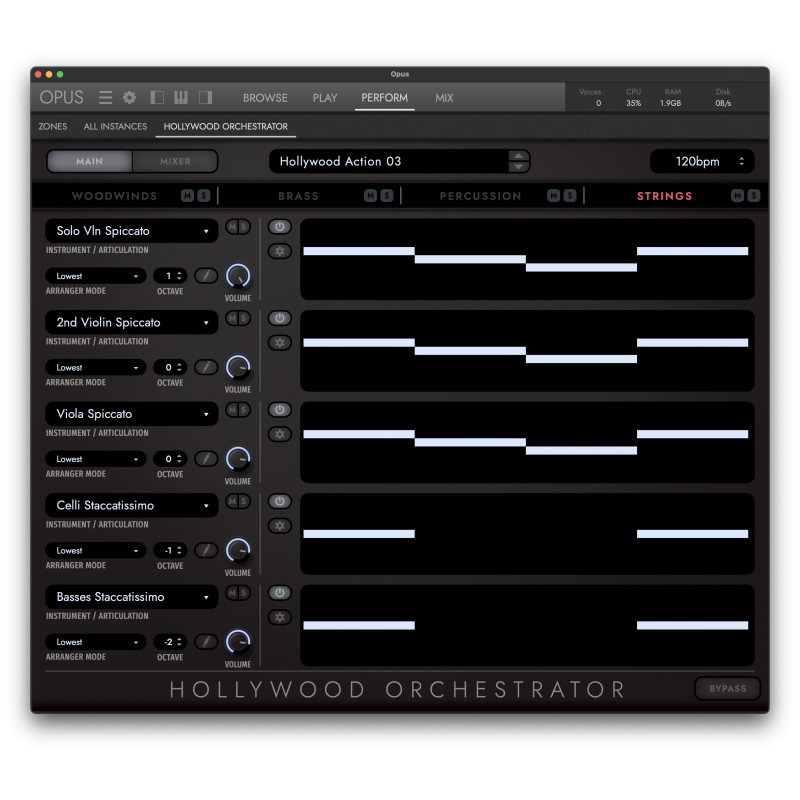Image resolution: width=800 pixels, height=800 pixels.
Task: Switch to the Main view
Action: coord(90,162)
